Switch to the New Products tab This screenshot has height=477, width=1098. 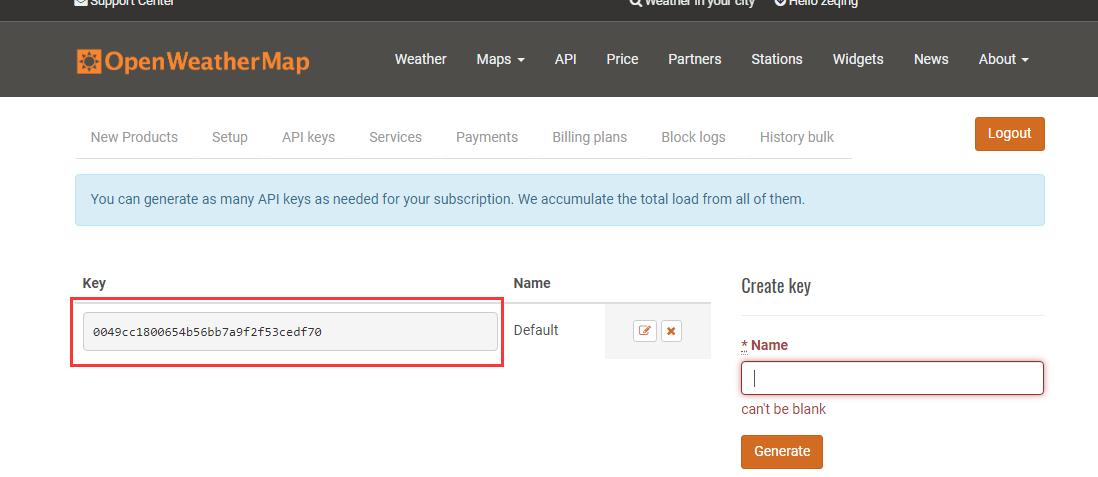[x=134, y=137]
